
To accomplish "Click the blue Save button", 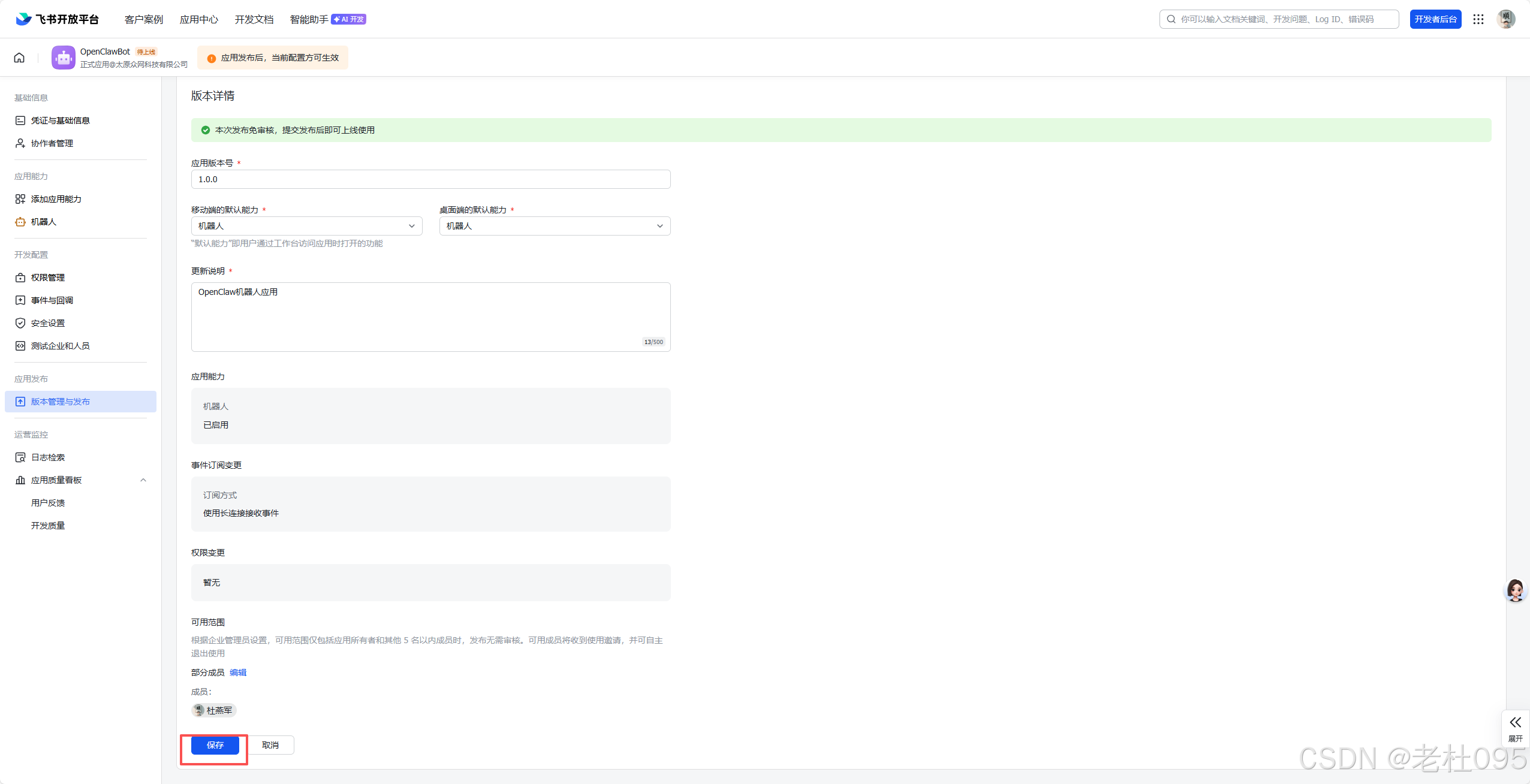I will (x=215, y=745).
